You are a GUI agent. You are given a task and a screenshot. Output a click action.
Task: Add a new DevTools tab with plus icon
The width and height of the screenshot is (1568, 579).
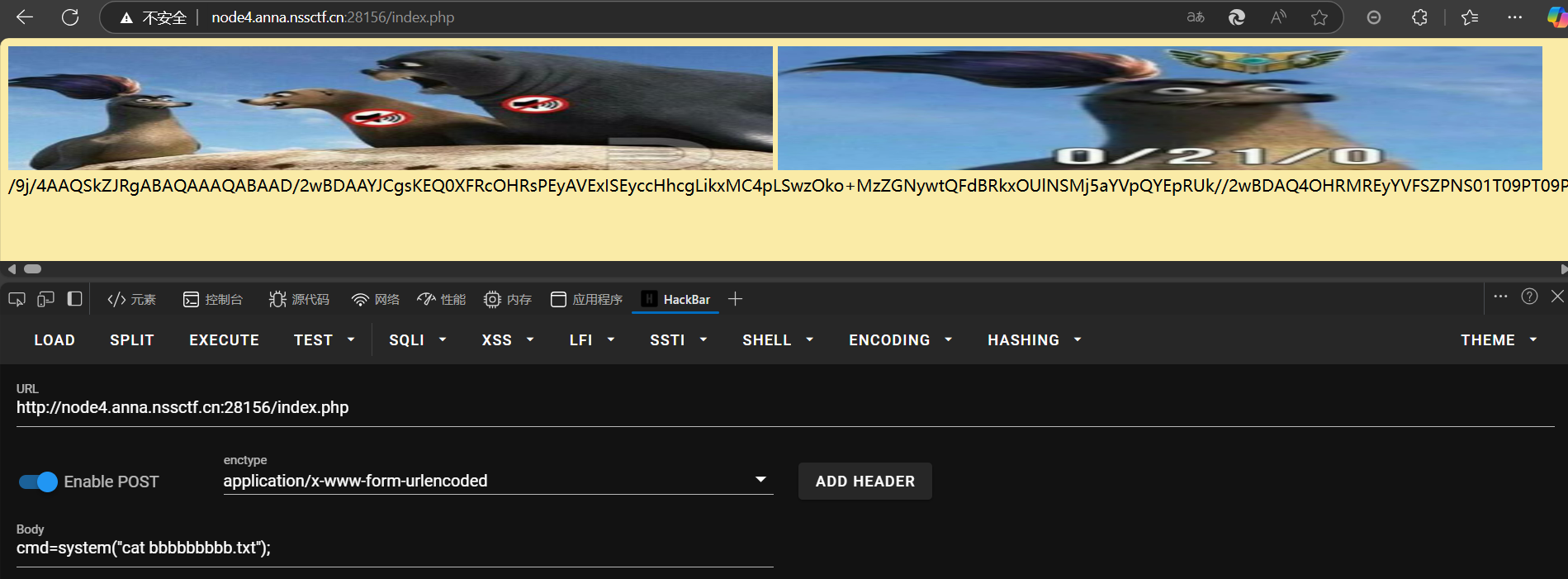point(735,299)
